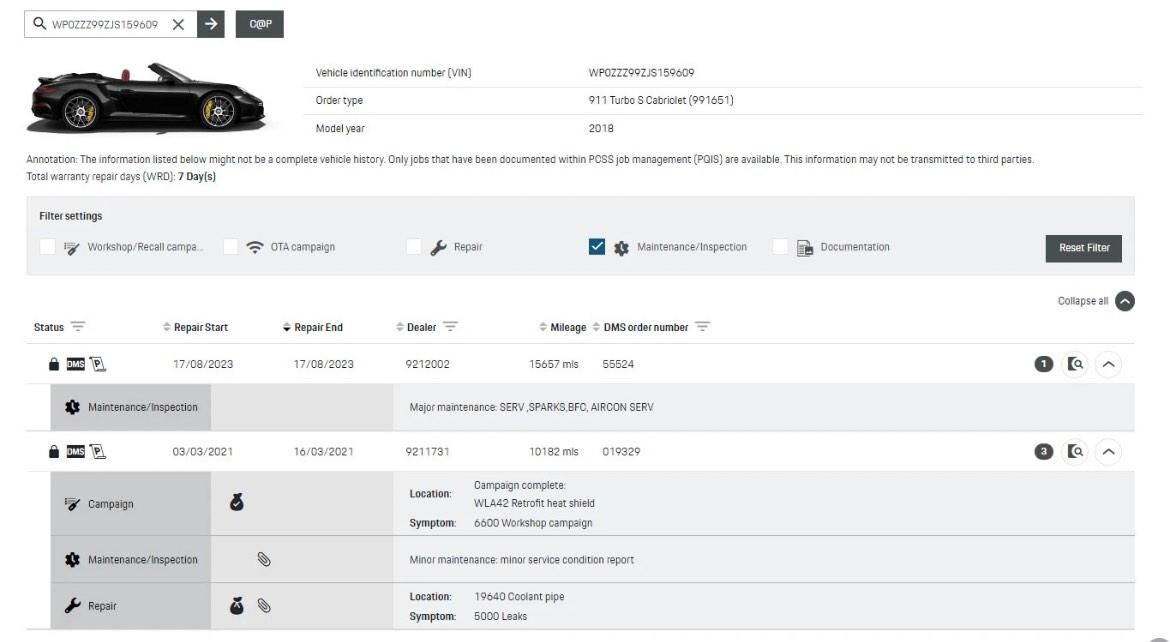Open the 911 Turbo S Cabriolet thumbnail
The image size is (1170, 642).
click(146, 99)
